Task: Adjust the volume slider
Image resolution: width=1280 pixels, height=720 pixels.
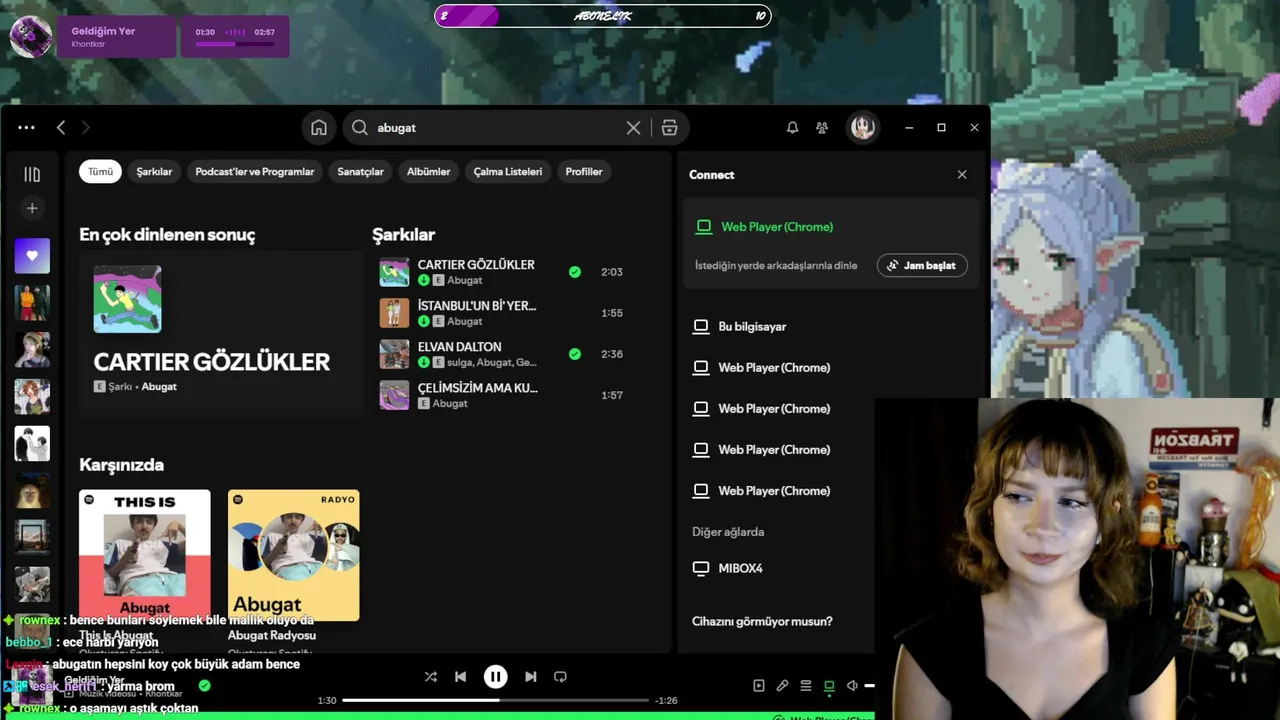Action: (x=869, y=686)
